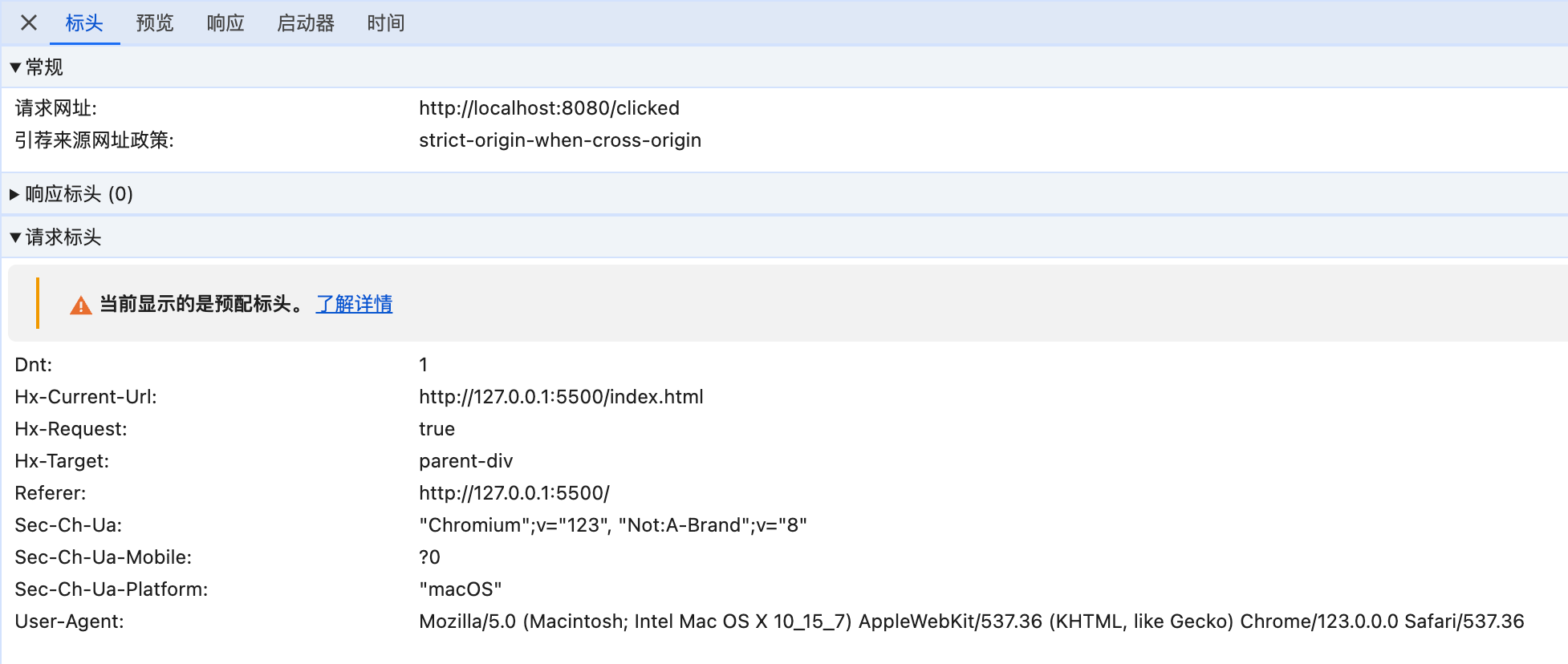Switch to the 启动器 tab
The width and height of the screenshot is (1568, 664).
(306, 23)
